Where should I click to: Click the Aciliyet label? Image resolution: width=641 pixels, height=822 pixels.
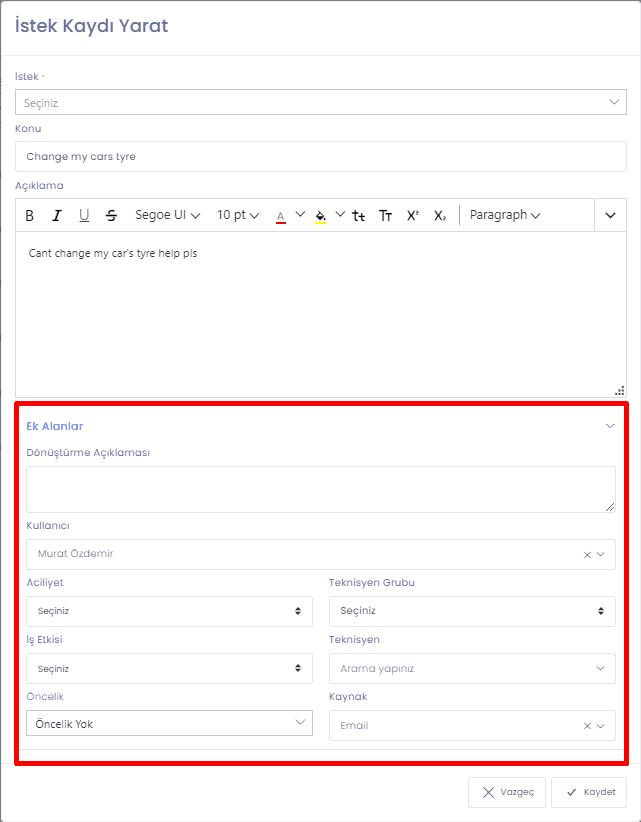45,583
